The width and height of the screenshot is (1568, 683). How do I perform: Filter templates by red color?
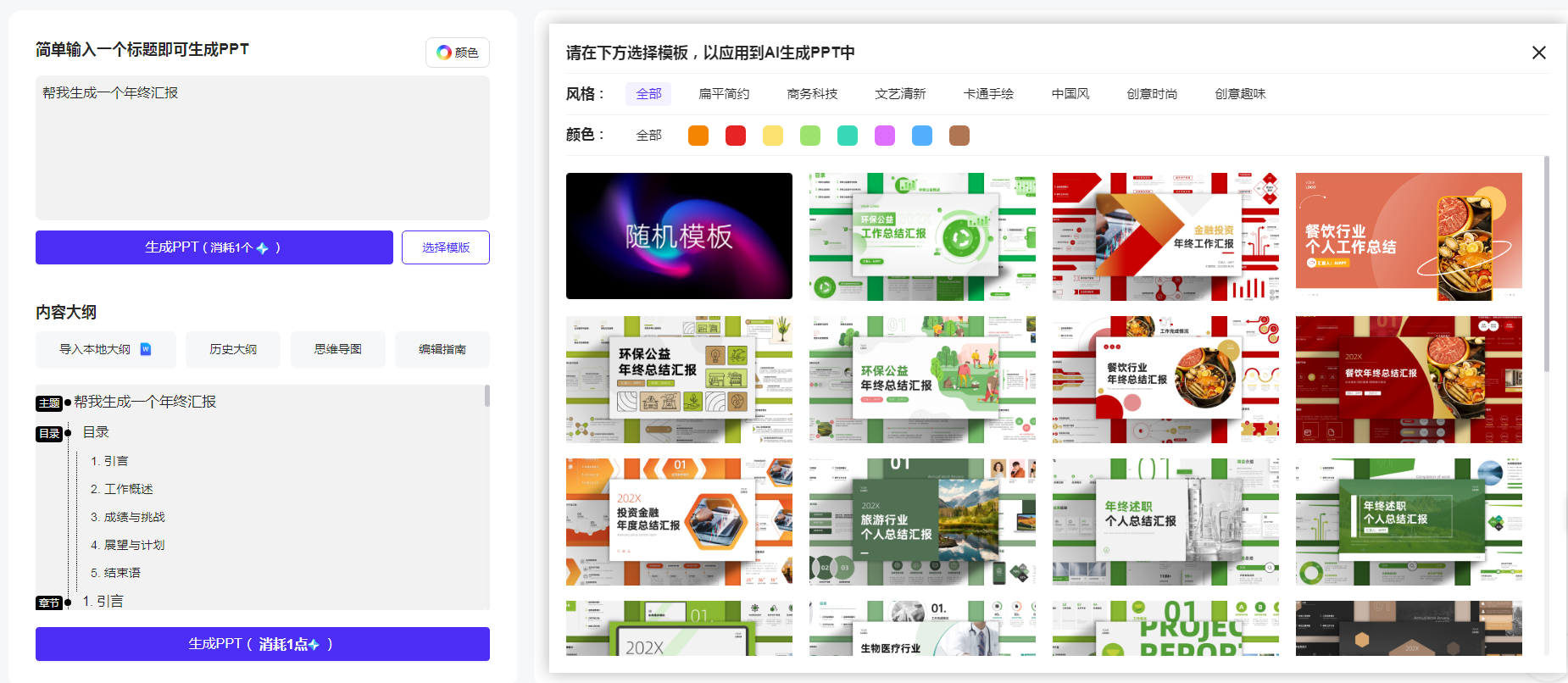(736, 136)
